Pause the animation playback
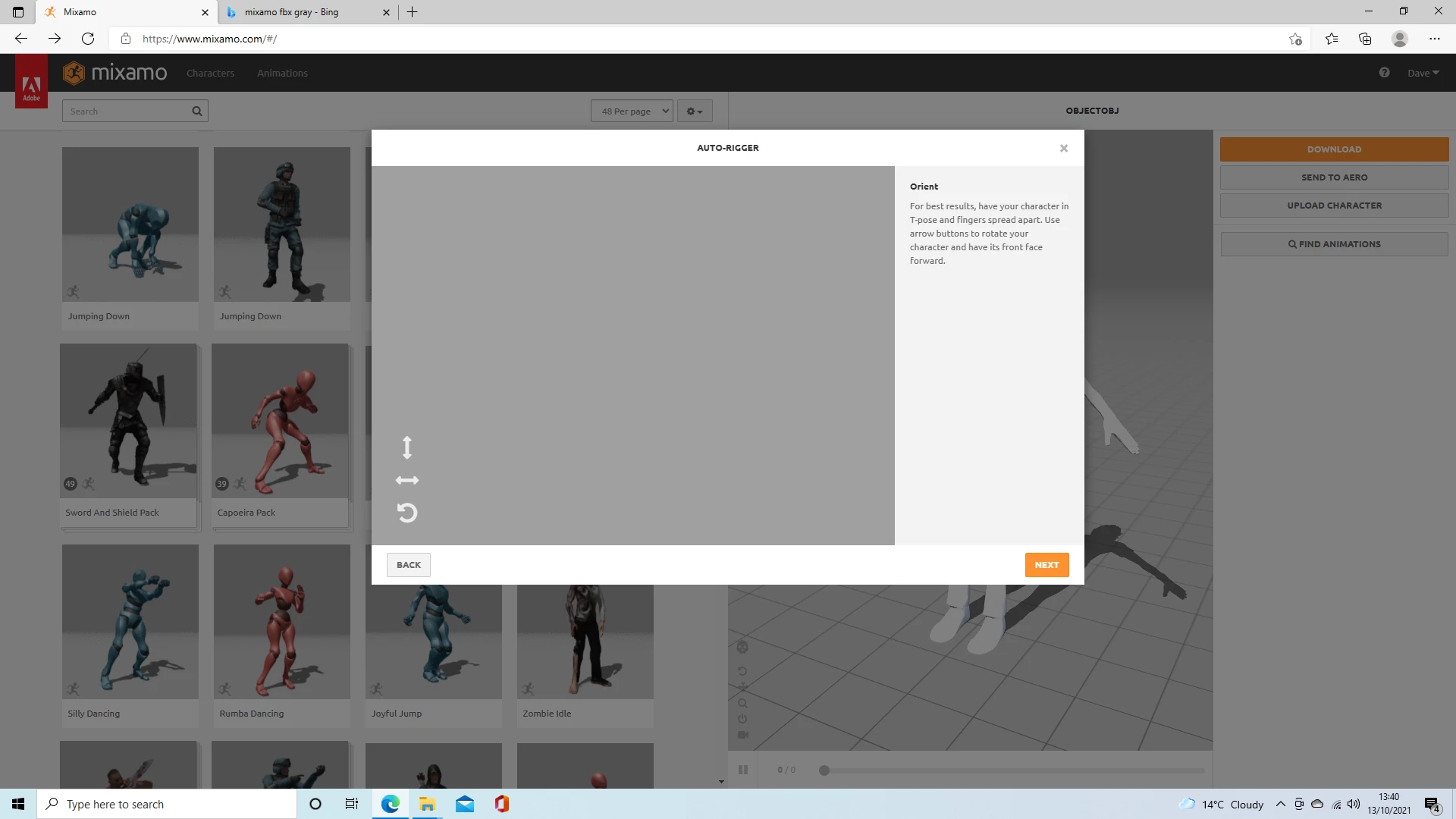 [x=743, y=770]
